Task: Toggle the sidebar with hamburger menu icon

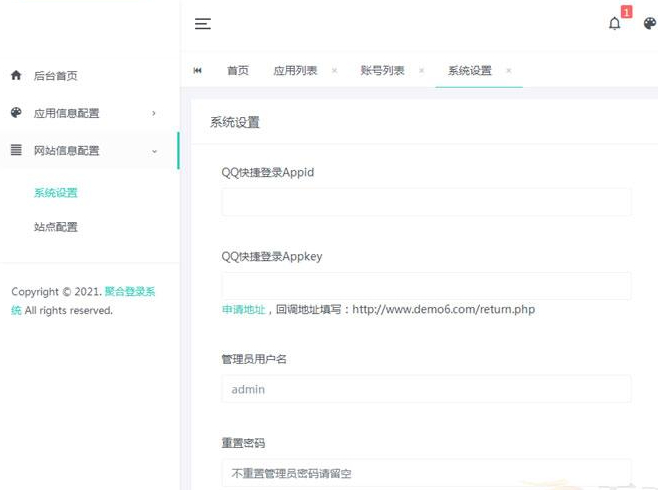Action: [203, 23]
